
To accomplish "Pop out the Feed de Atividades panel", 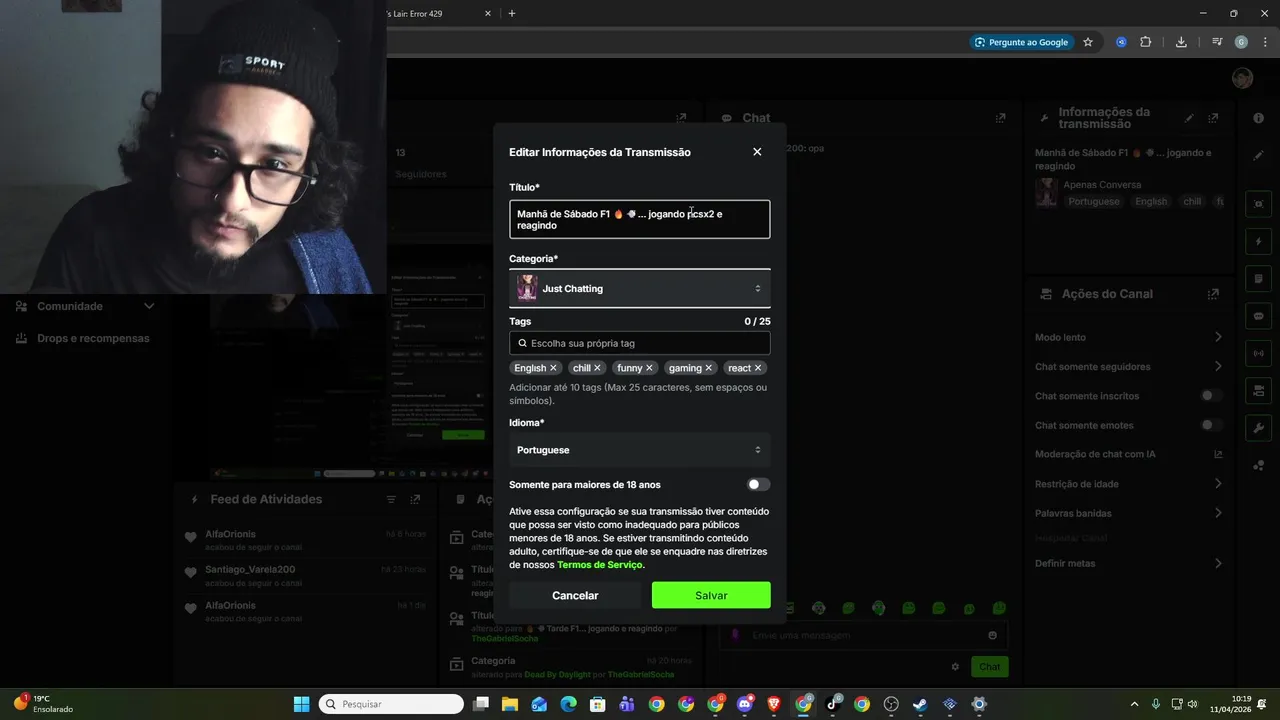I will pyautogui.click(x=415, y=499).
